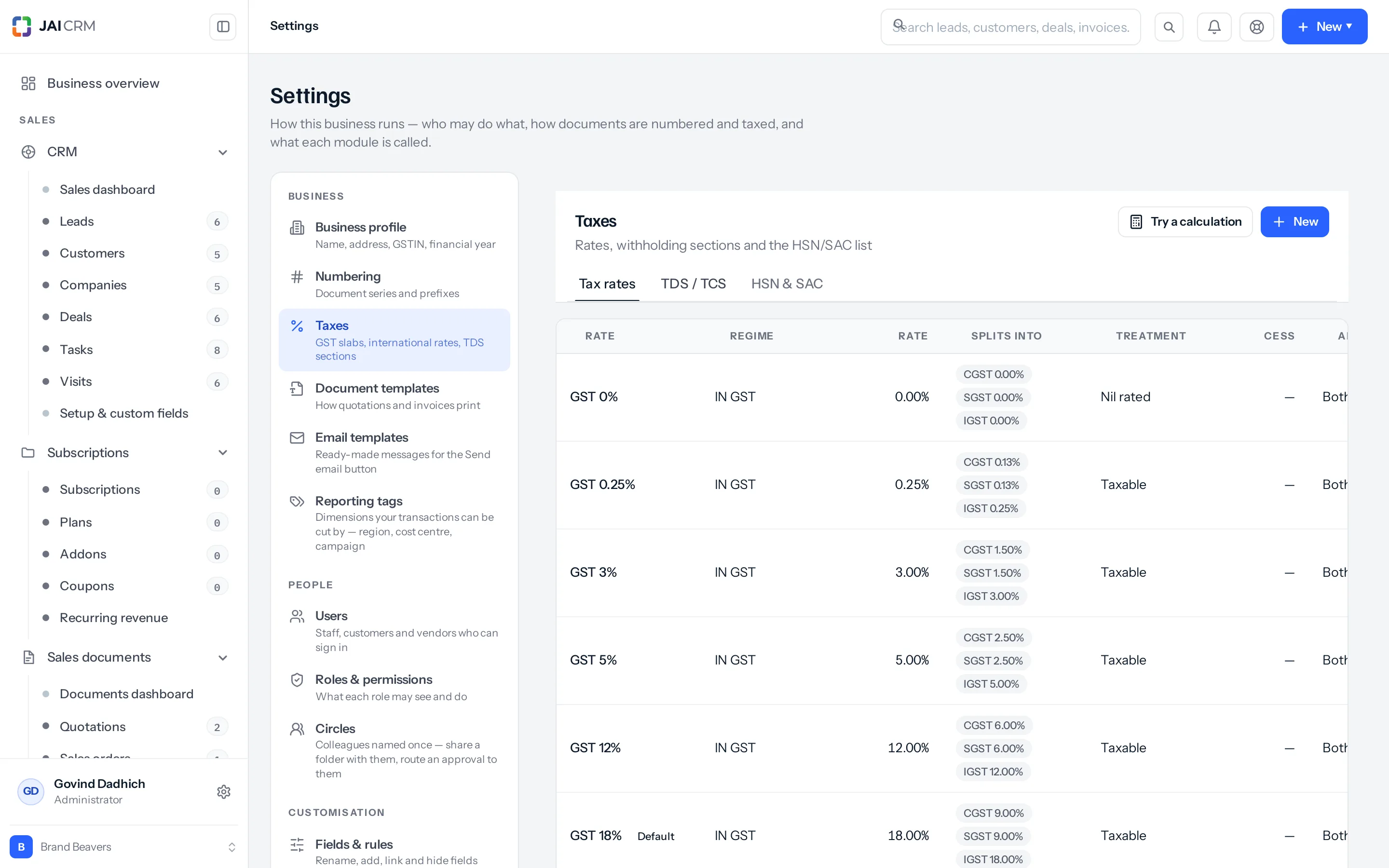Open Brand Beavers workspace switcher
The width and height of the screenshot is (1389, 868).
tap(124, 847)
